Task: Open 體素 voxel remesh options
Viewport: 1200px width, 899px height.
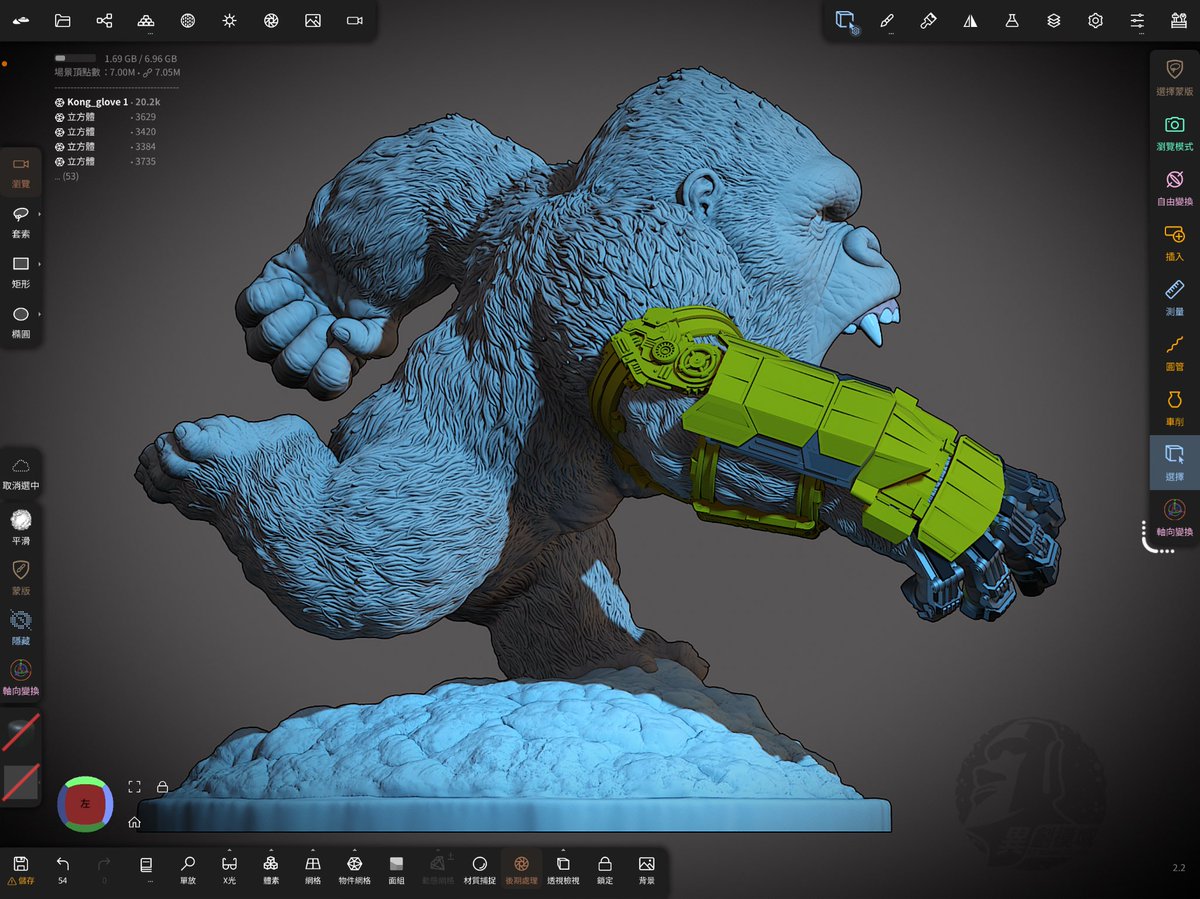Action: pyautogui.click(x=271, y=870)
